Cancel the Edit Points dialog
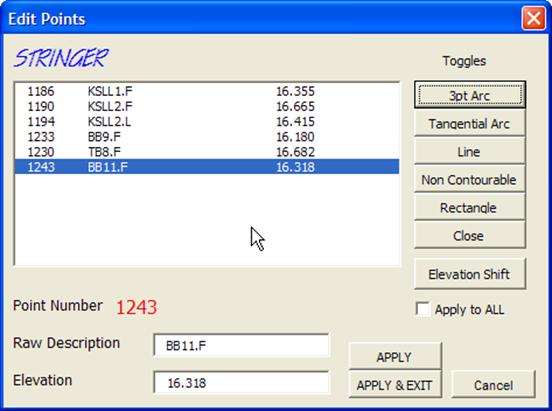 pyautogui.click(x=493, y=385)
